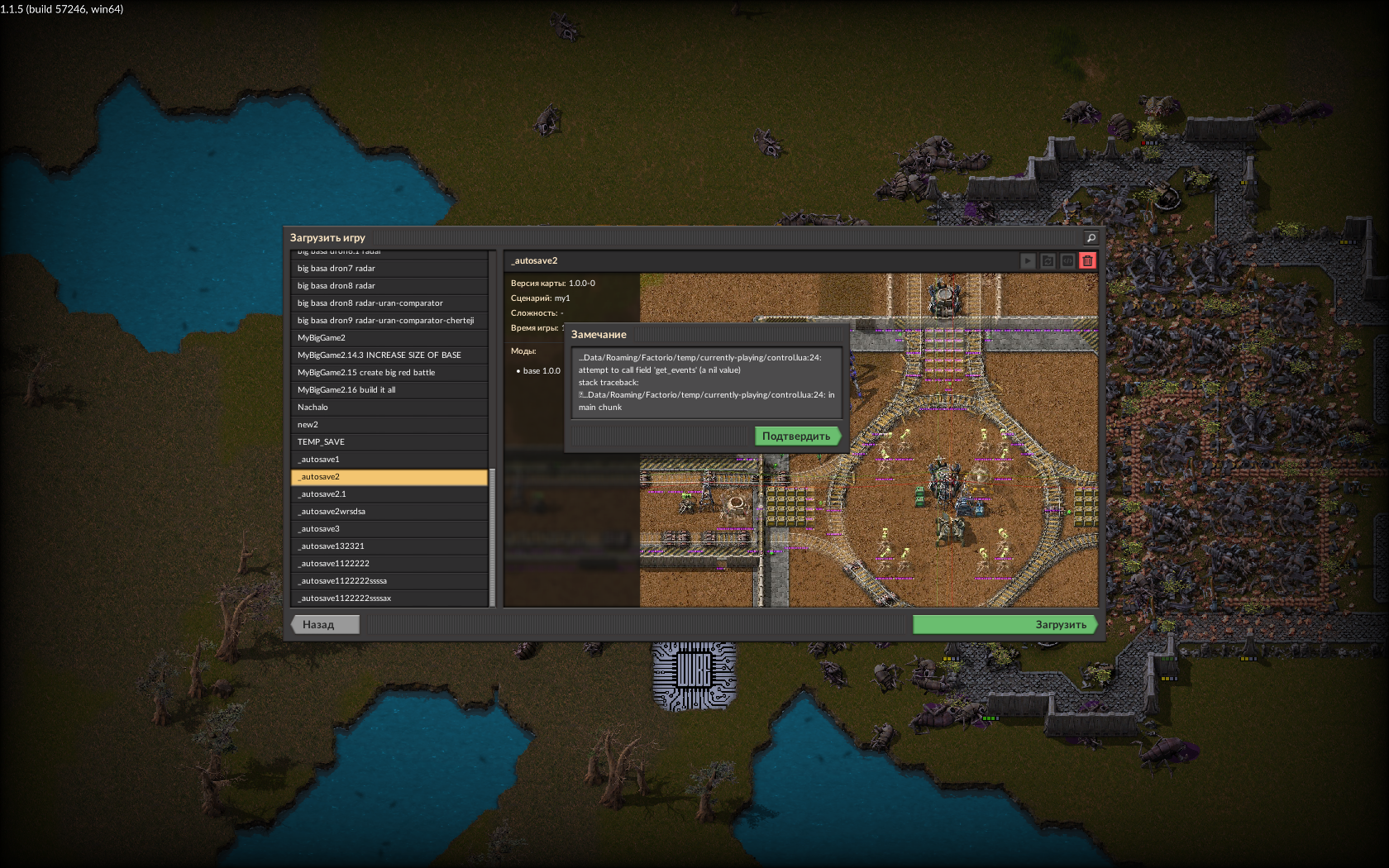Click the replay play icon

coord(1028,260)
